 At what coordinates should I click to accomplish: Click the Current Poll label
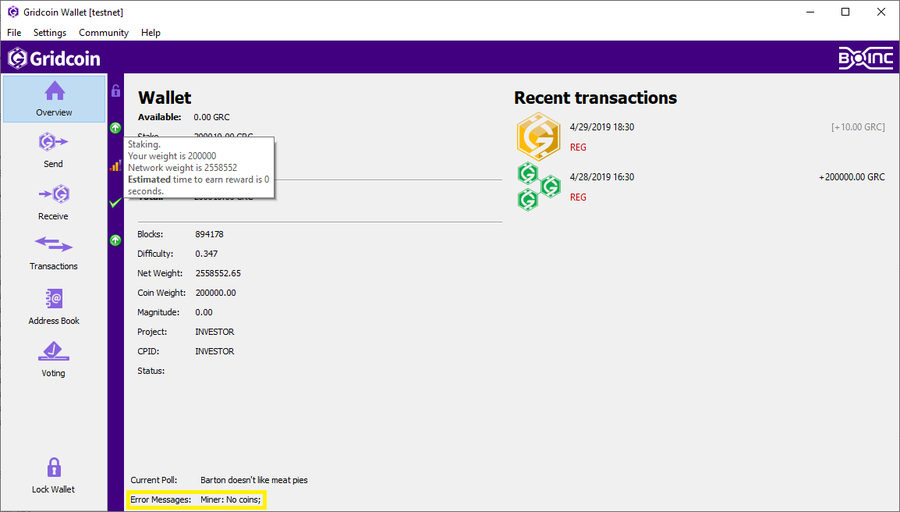point(154,480)
